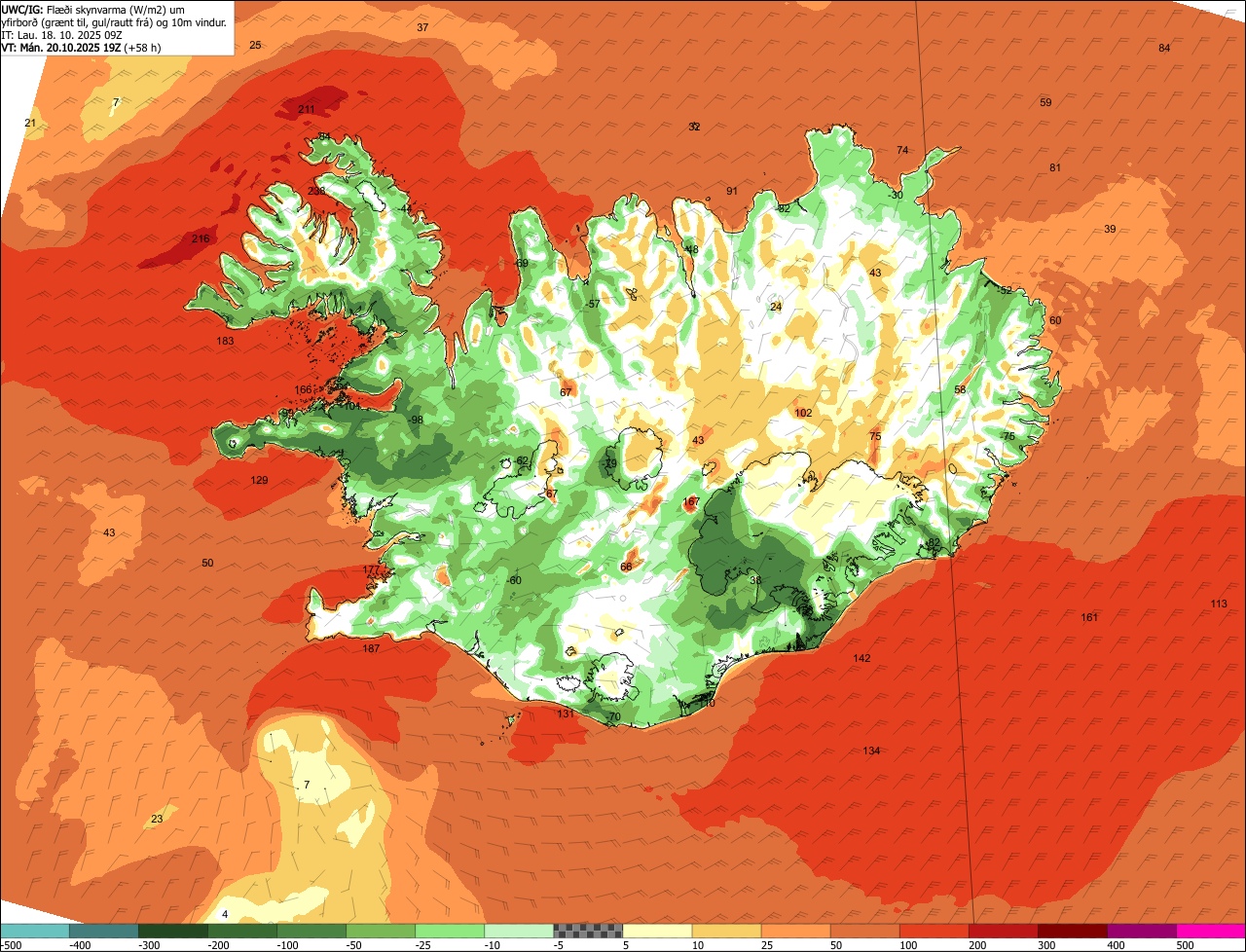Click the value 167 in the central highlands
Image resolution: width=1246 pixels, height=952 pixels.
point(691,501)
